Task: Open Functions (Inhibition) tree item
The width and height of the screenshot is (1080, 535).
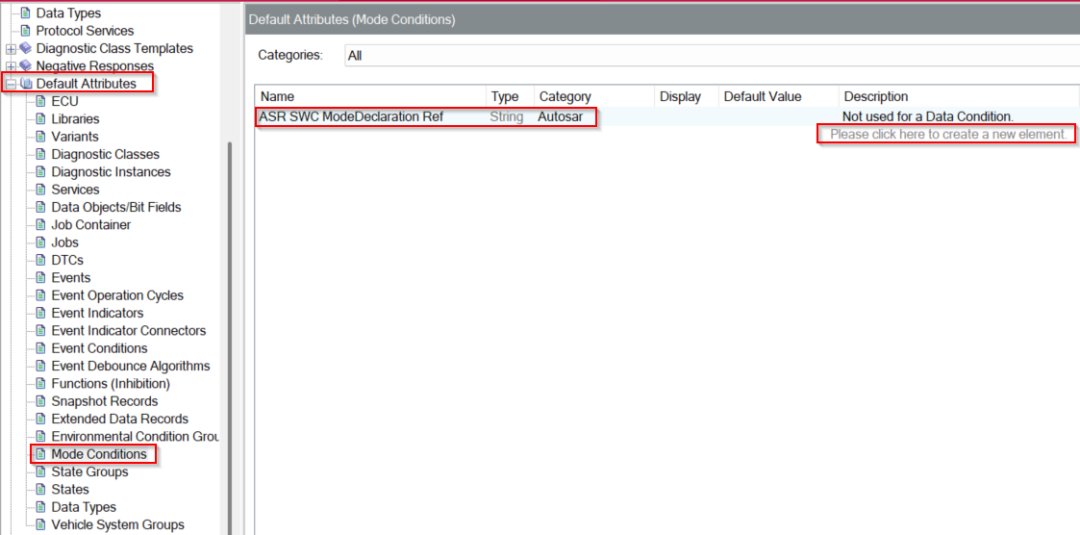Action: click(110, 384)
